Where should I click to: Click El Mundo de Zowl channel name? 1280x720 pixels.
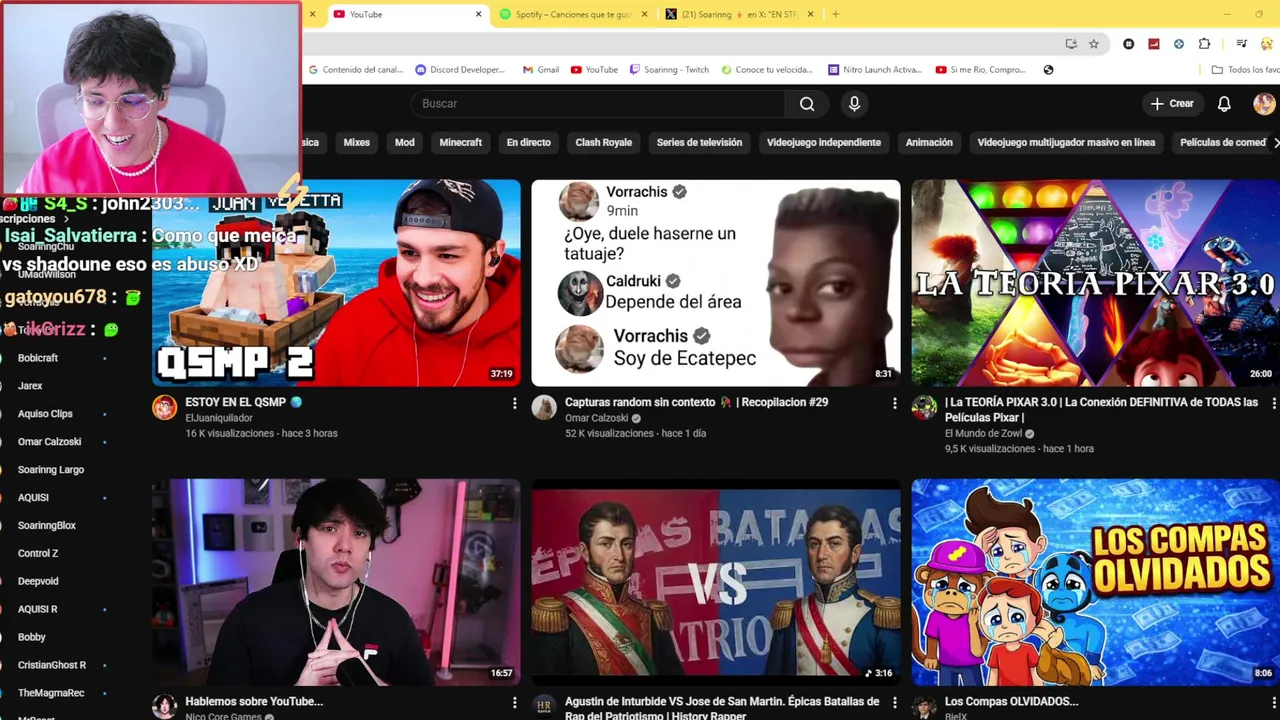pyautogui.click(x=983, y=434)
